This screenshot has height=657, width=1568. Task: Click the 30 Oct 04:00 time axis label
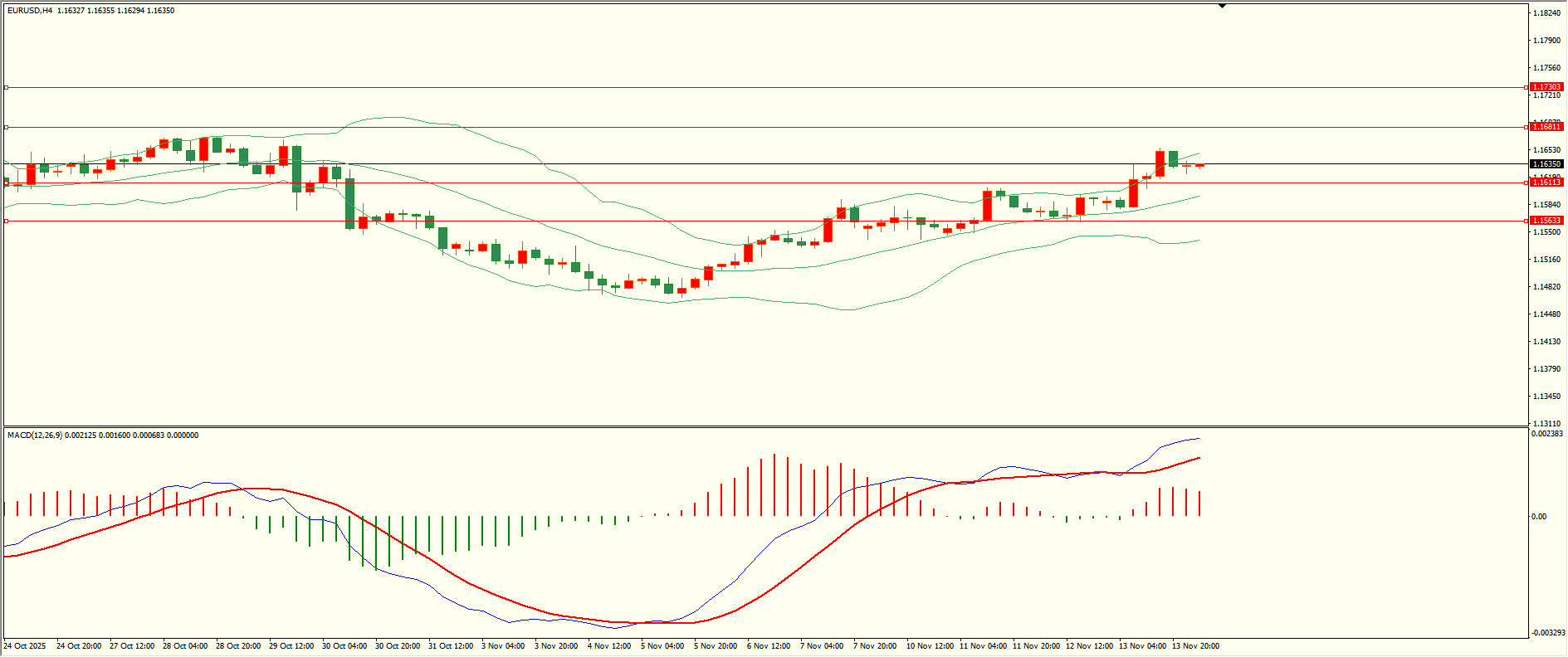click(344, 646)
